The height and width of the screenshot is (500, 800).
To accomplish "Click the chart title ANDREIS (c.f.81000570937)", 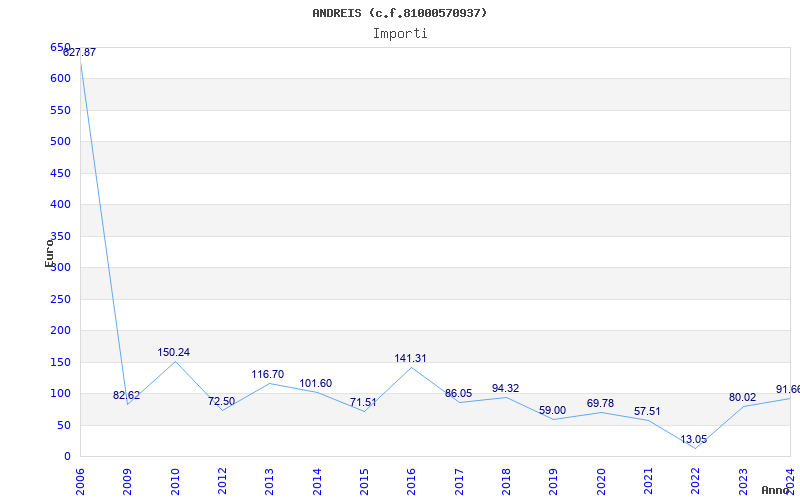I will (x=400, y=13).
